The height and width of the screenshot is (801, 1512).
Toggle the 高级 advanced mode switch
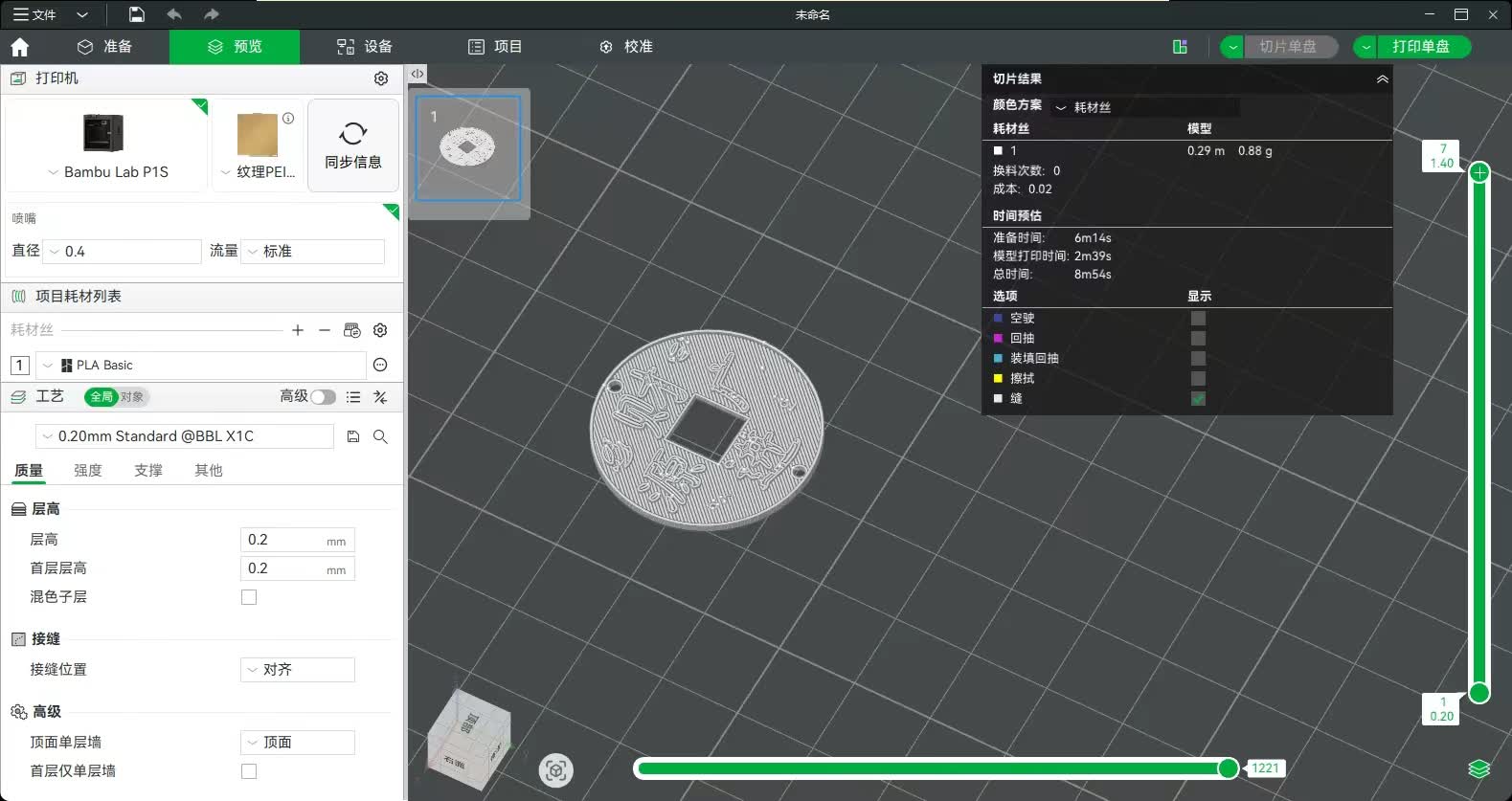(323, 397)
